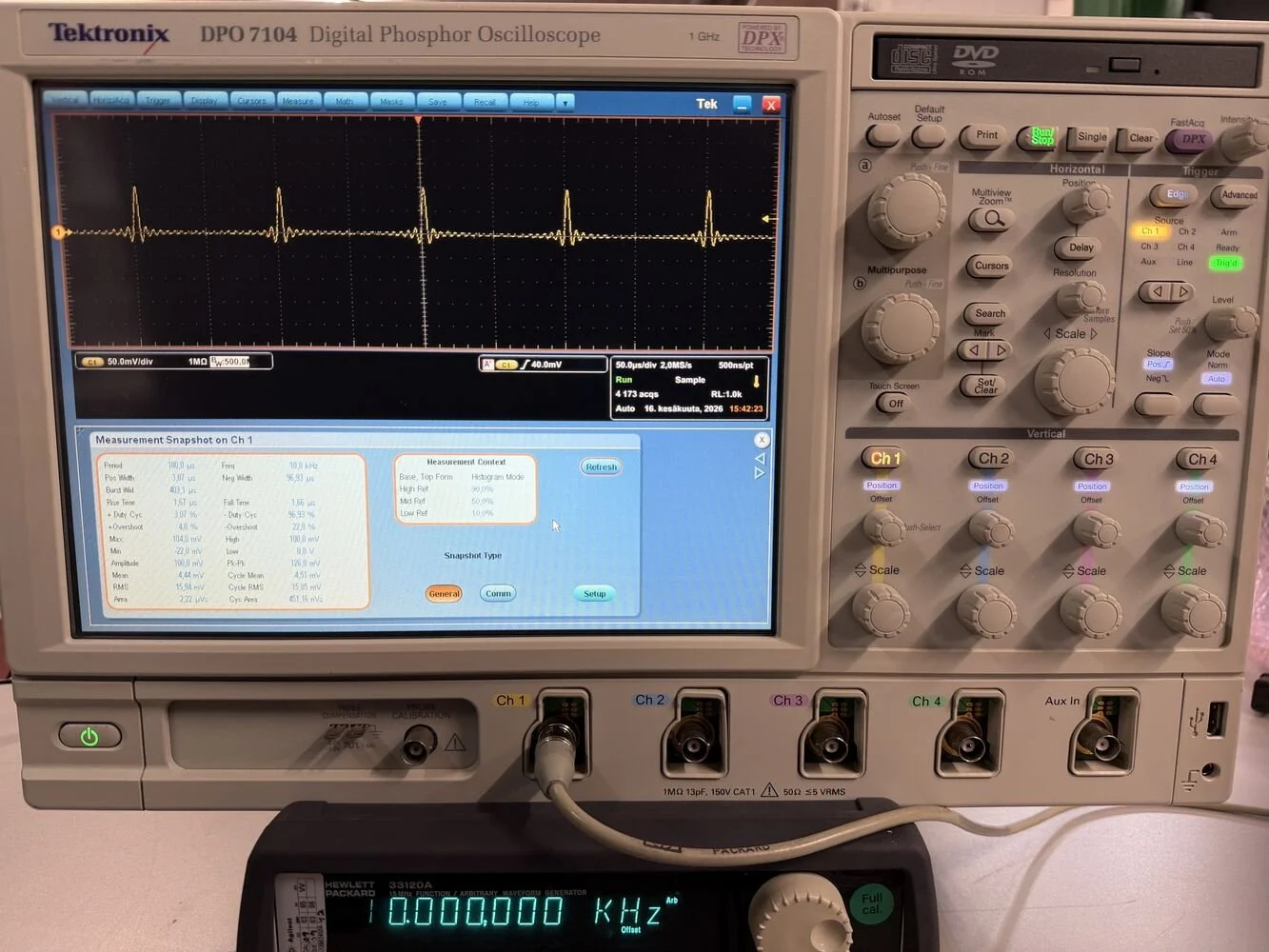Close the Tek scope application window
This screenshot has width=1269, height=952.
[771, 105]
